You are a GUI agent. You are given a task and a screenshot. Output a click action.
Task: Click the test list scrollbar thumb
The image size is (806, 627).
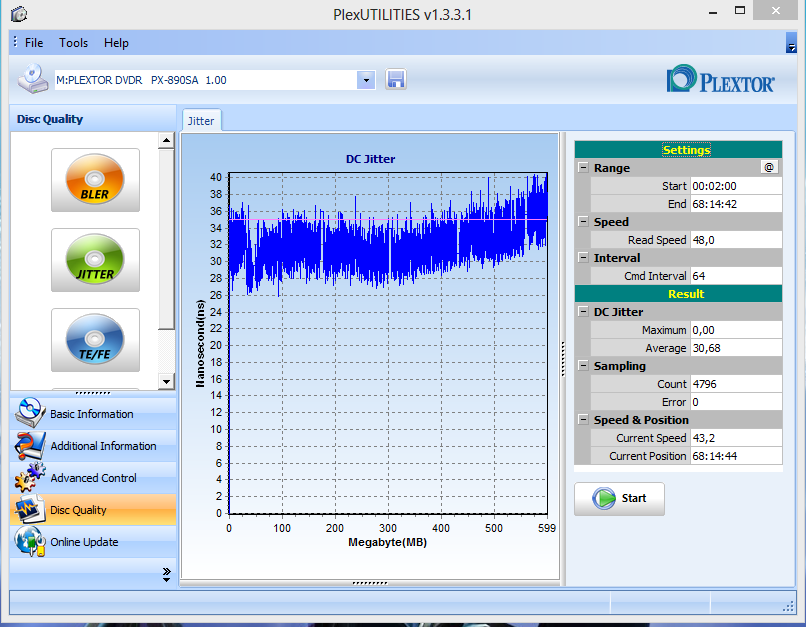click(x=167, y=239)
